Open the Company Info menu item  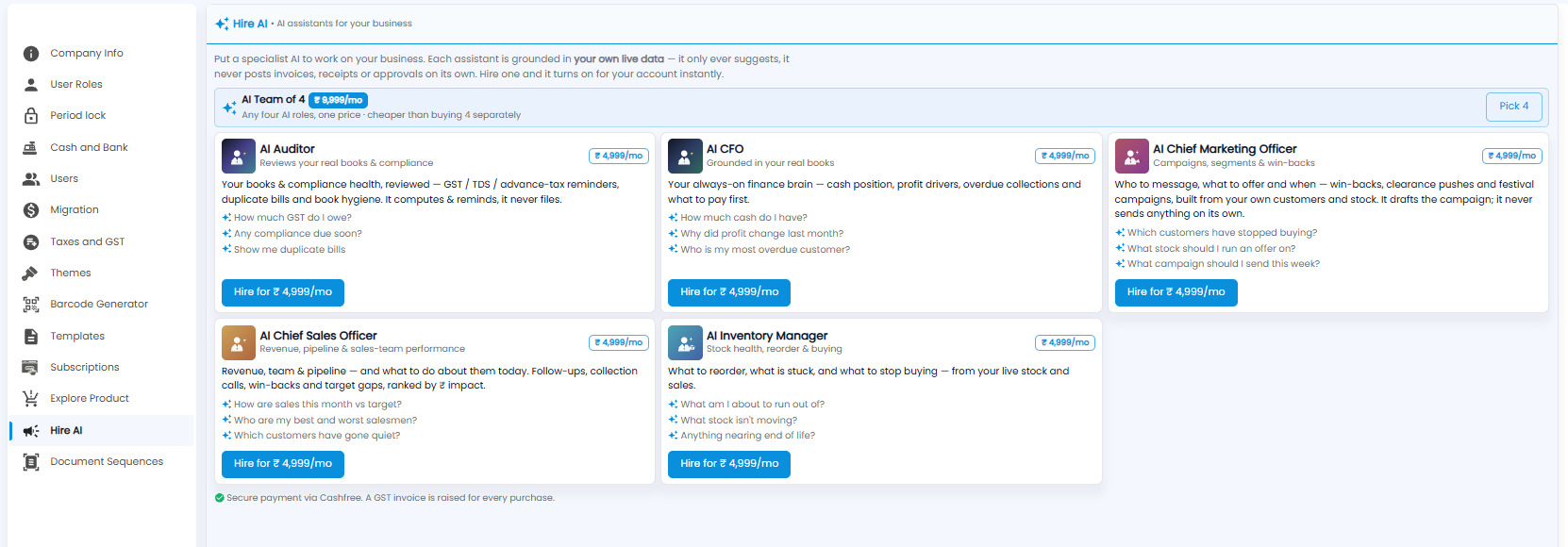tap(101, 54)
